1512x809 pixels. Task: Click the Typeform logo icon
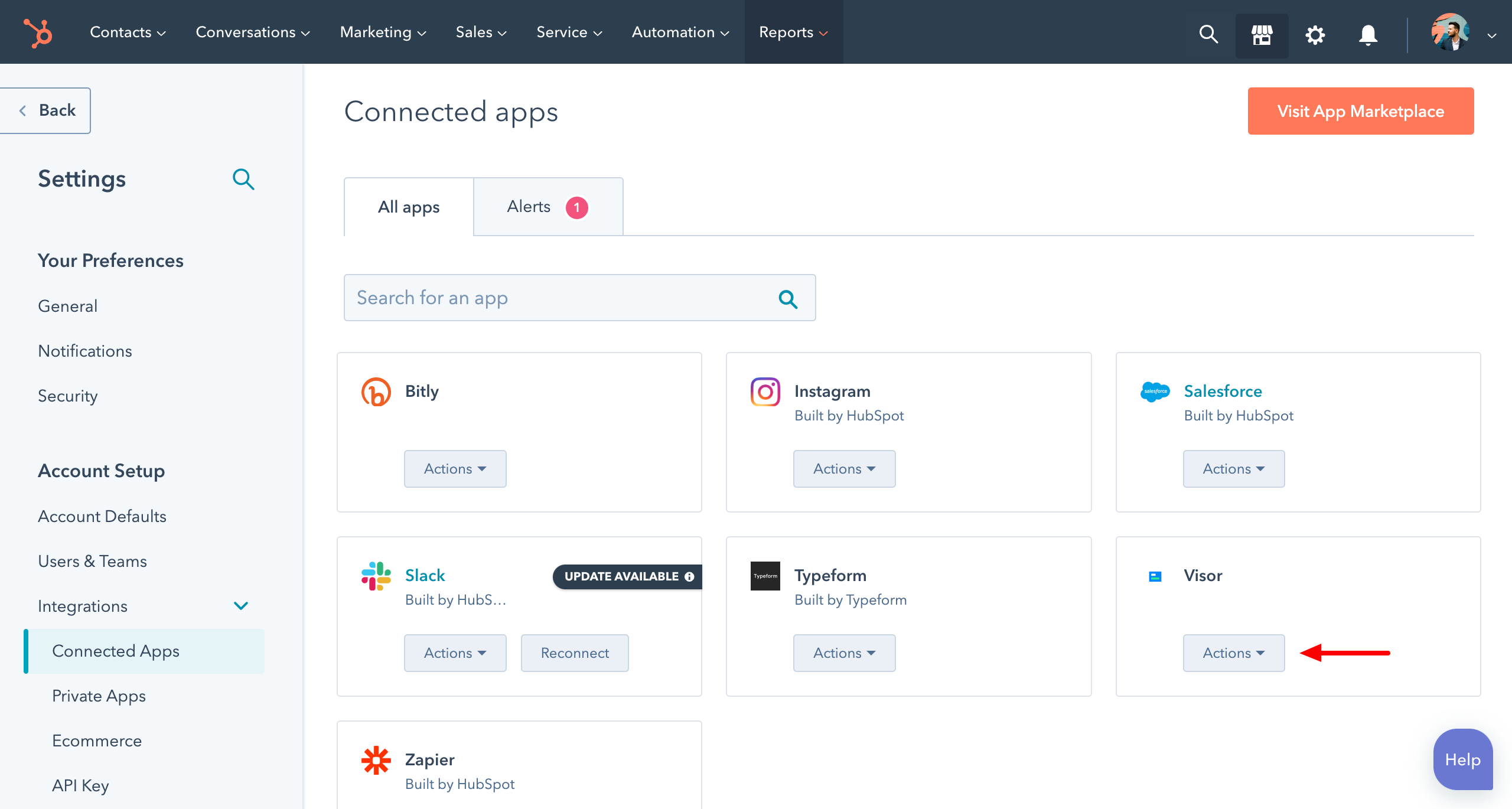tap(765, 576)
